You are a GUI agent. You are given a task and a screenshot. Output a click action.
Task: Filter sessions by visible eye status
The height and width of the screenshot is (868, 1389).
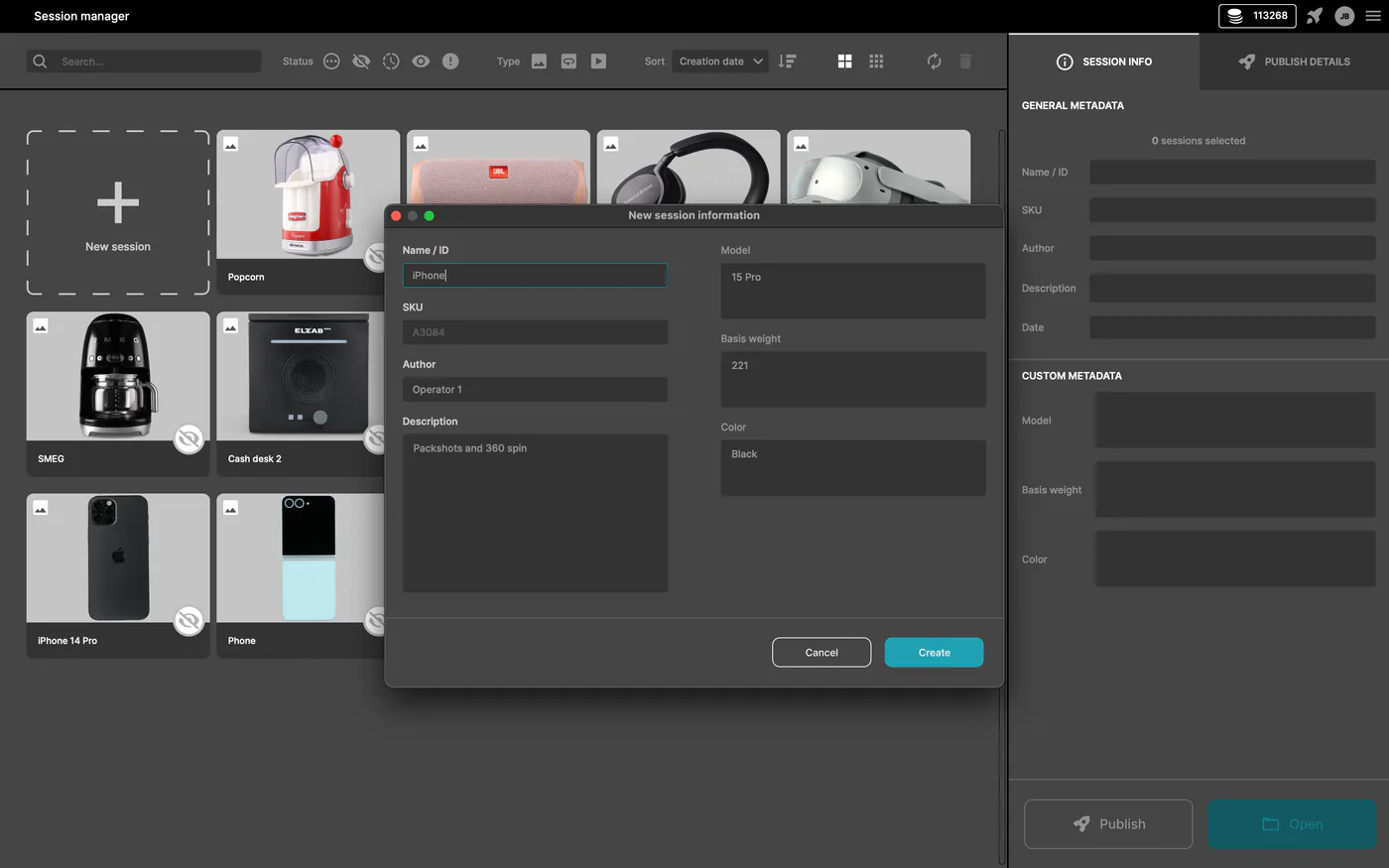click(421, 62)
